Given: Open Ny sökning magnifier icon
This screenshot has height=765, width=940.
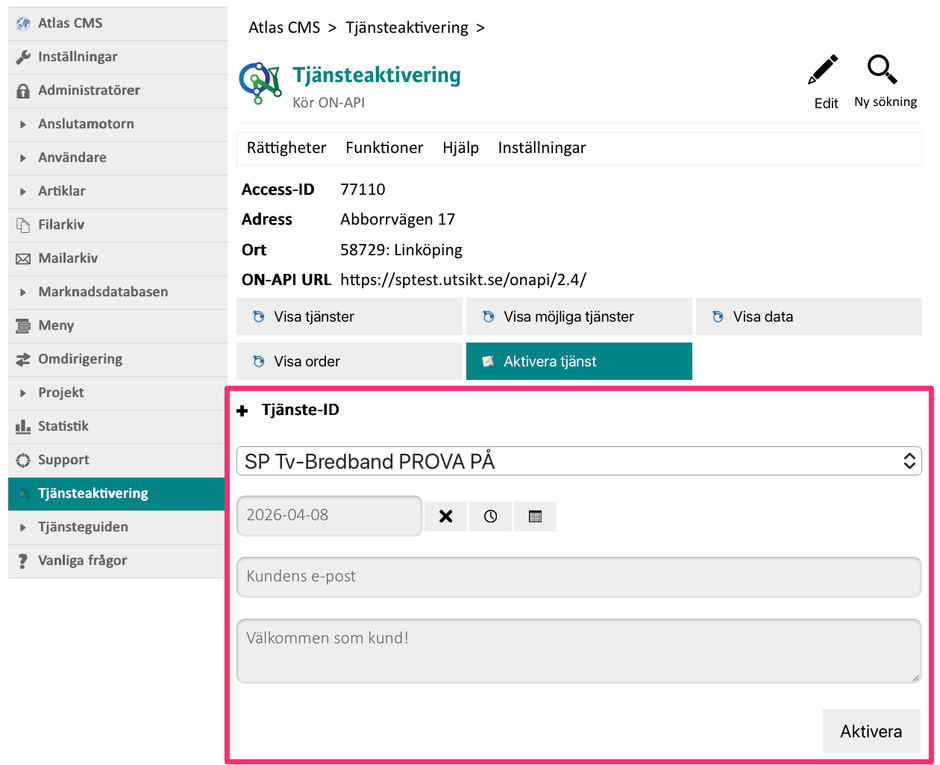Looking at the screenshot, I should point(882,70).
